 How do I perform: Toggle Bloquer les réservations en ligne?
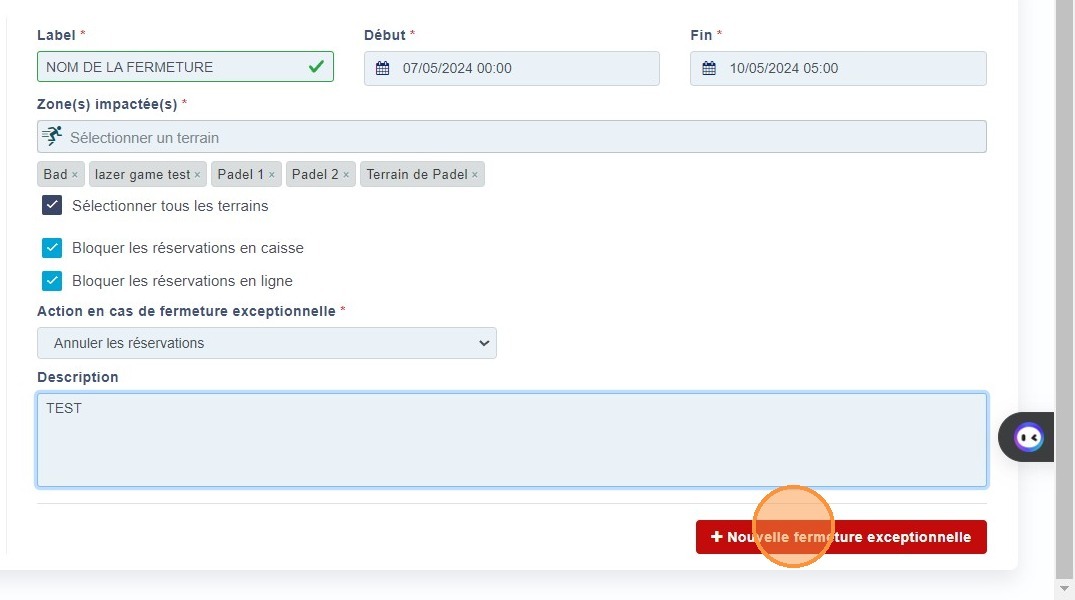pos(52,281)
